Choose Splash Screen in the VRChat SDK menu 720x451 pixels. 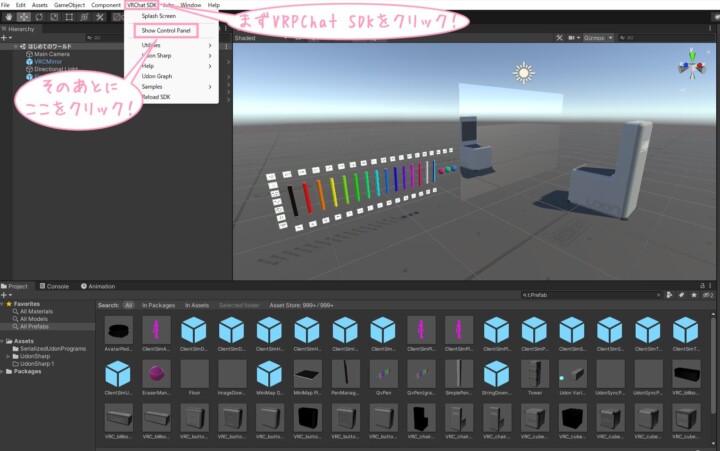point(158,16)
